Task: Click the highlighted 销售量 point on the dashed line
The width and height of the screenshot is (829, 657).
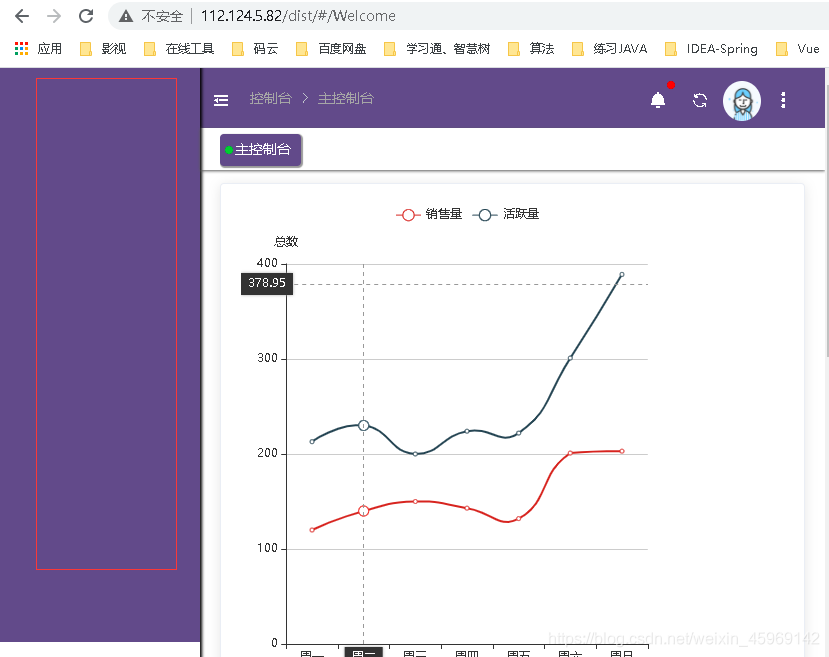Action: coord(363,511)
